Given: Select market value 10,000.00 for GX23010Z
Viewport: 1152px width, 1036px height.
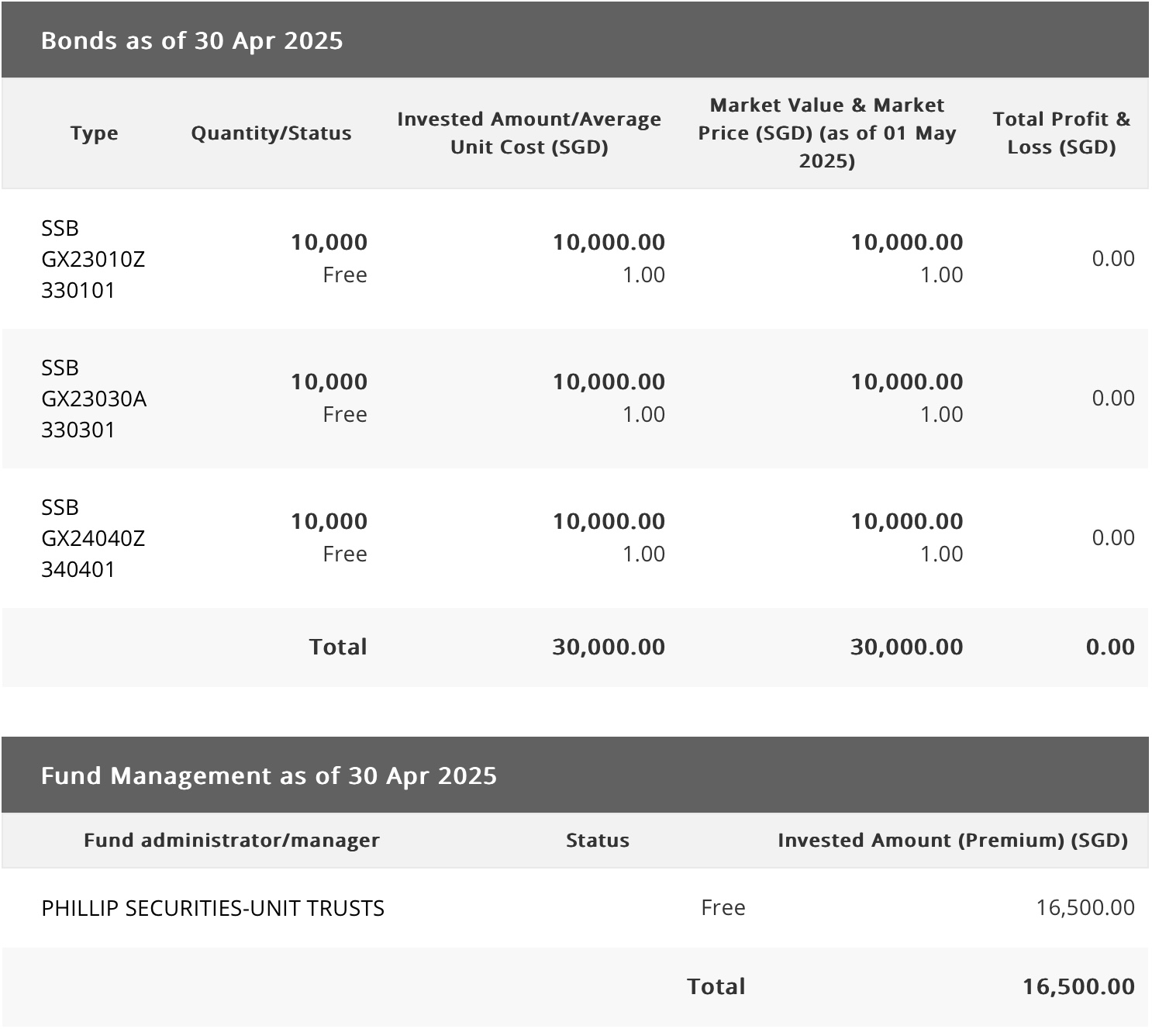Looking at the screenshot, I should click(x=907, y=242).
